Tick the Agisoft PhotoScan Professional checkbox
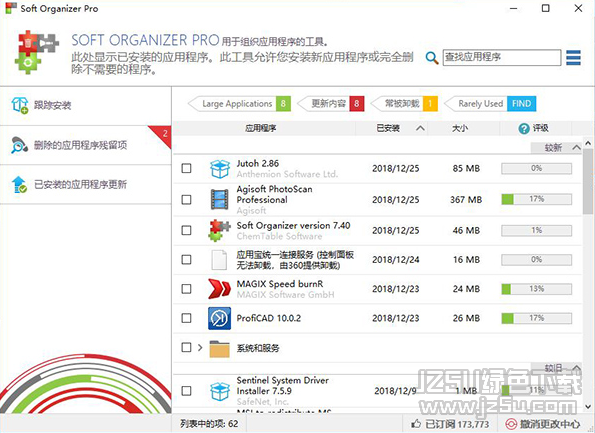Screen dimensions: 595x433 [x=186, y=200]
